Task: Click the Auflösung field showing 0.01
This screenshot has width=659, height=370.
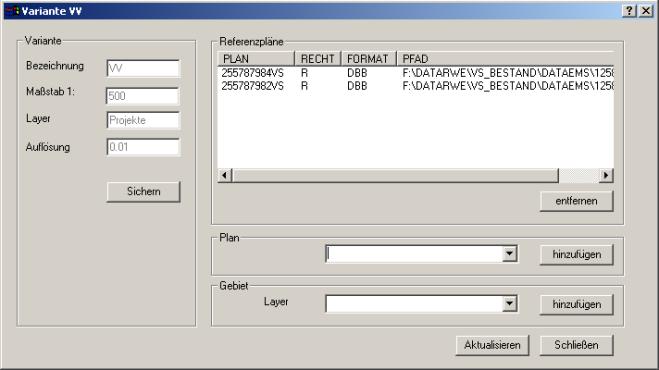Action: pyautogui.click(x=143, y=147)
